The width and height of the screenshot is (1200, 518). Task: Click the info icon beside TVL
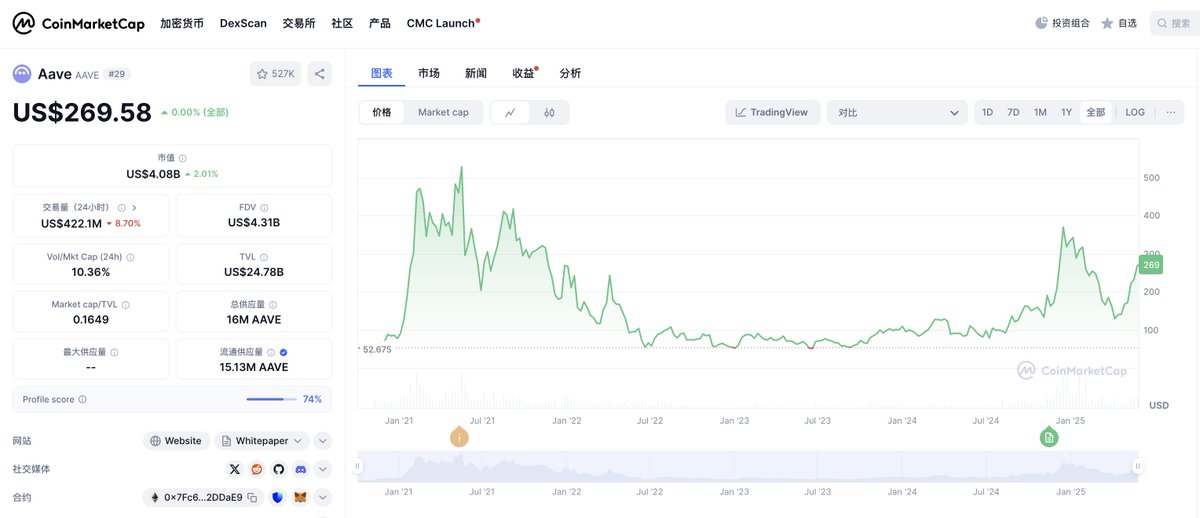click(265, 257)
